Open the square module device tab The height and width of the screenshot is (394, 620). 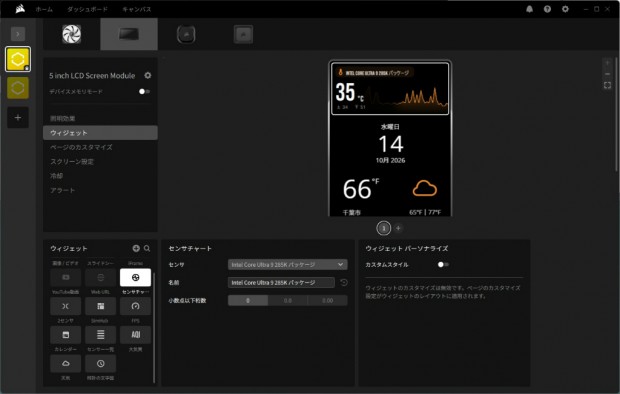tap(243, 34)
